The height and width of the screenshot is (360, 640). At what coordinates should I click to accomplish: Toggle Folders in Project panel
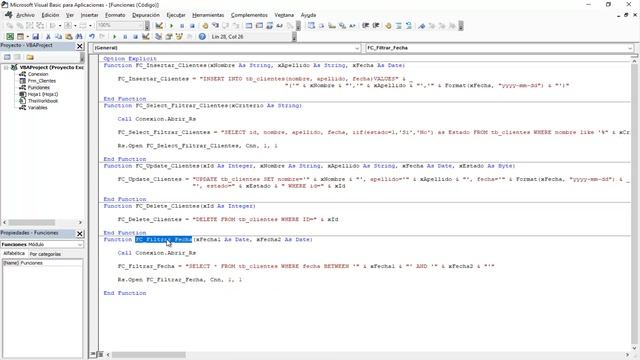pyautogui.click(x=30, y=57)
